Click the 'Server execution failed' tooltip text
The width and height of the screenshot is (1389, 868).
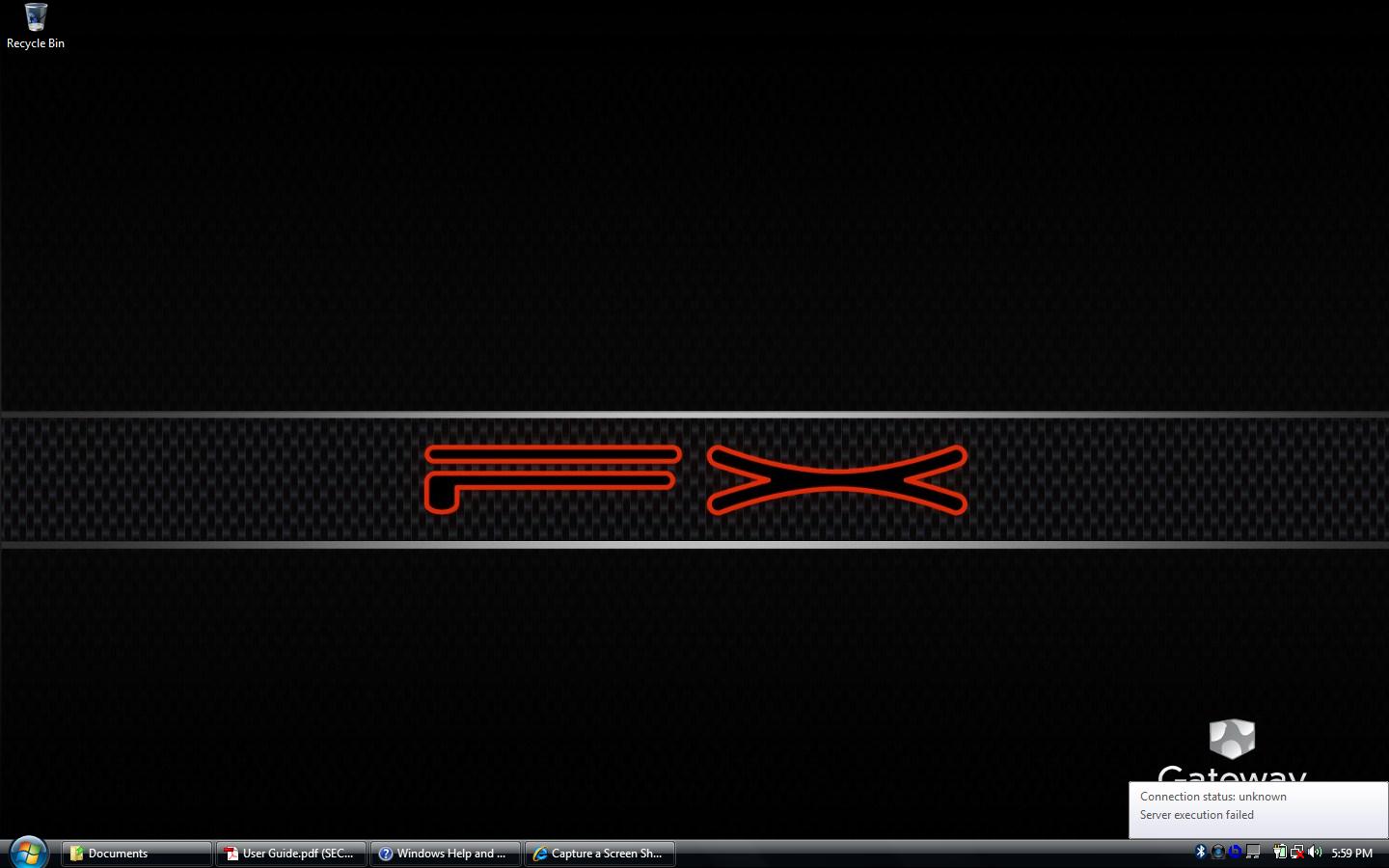click(x=1197, y=815)
